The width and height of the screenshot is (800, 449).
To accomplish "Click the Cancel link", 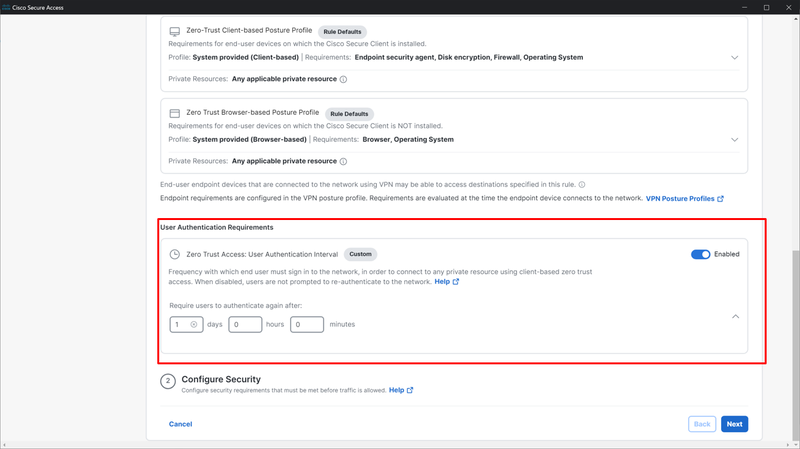I will (181, 424).
